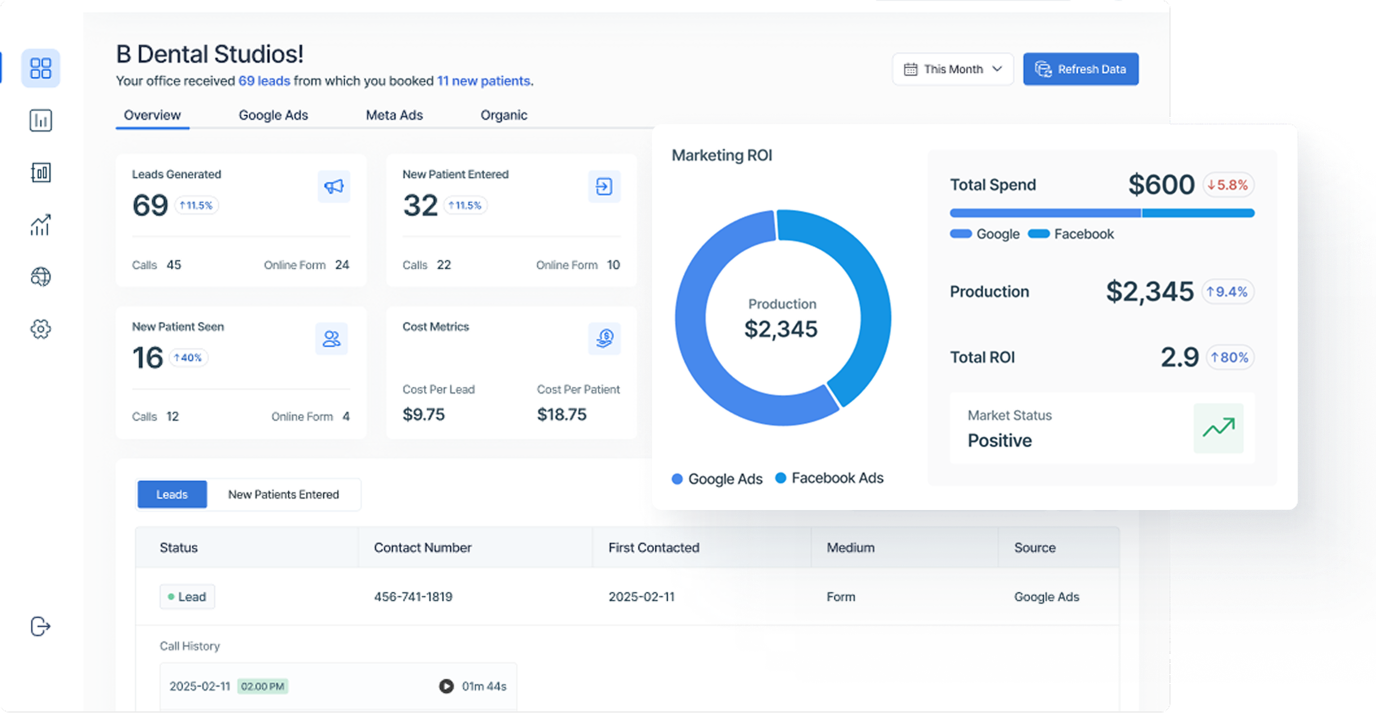Click the Source column header
The height and width of the screenshot is (723, 1376).
pos(1035,548)
